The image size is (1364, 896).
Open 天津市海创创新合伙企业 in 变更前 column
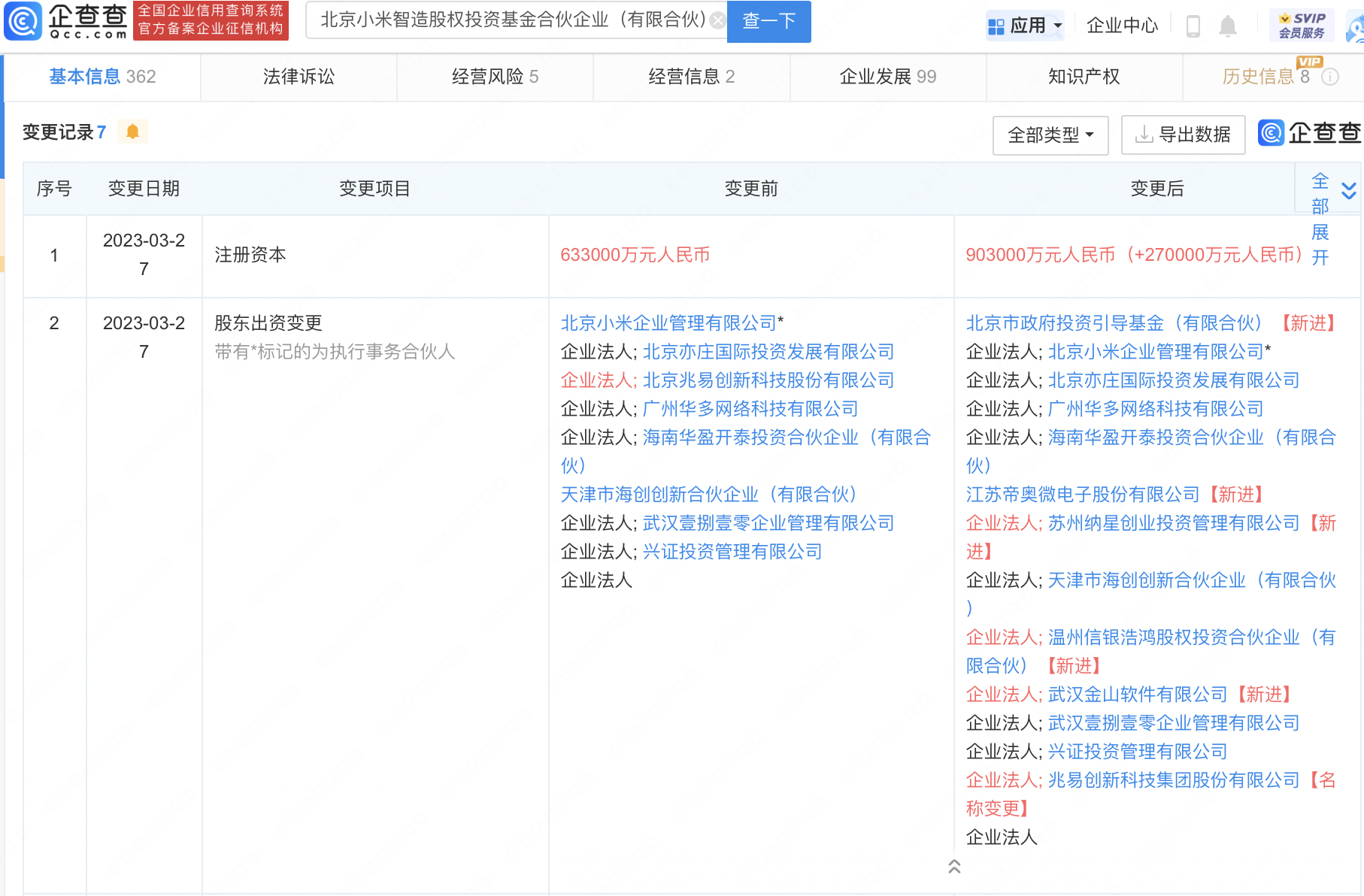point(708,495)
